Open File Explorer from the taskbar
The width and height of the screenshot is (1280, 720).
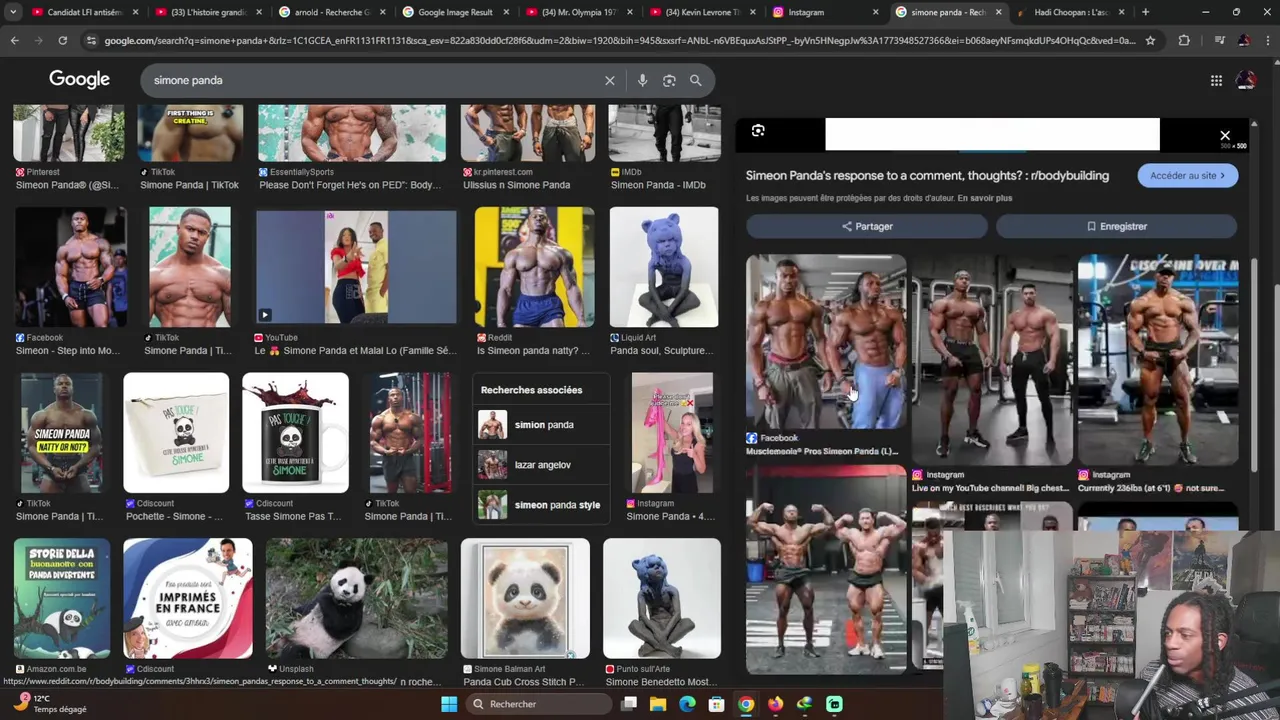coord(658,704)
